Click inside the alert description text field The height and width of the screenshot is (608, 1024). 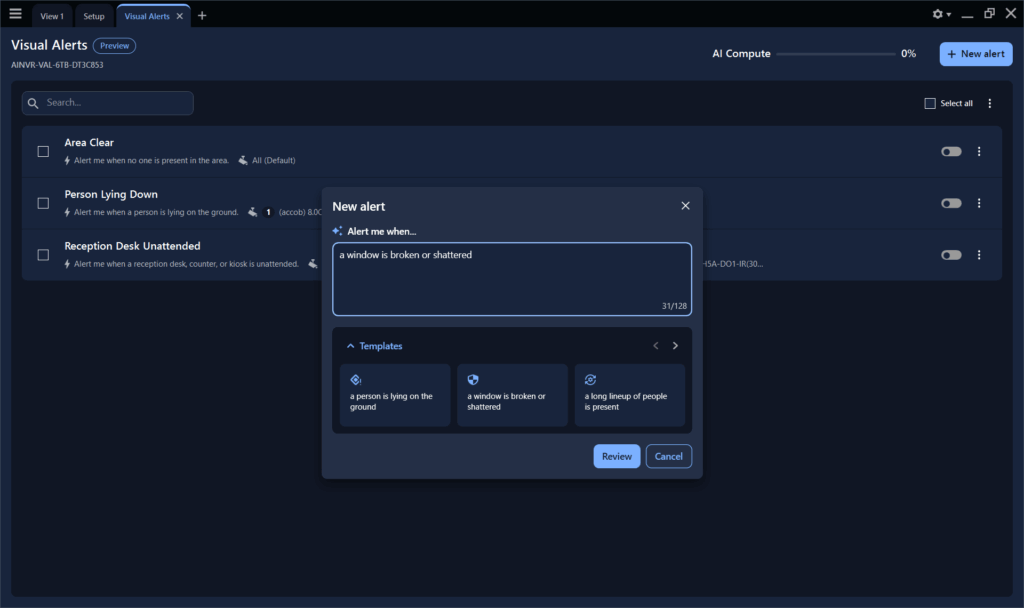(511, 278)
